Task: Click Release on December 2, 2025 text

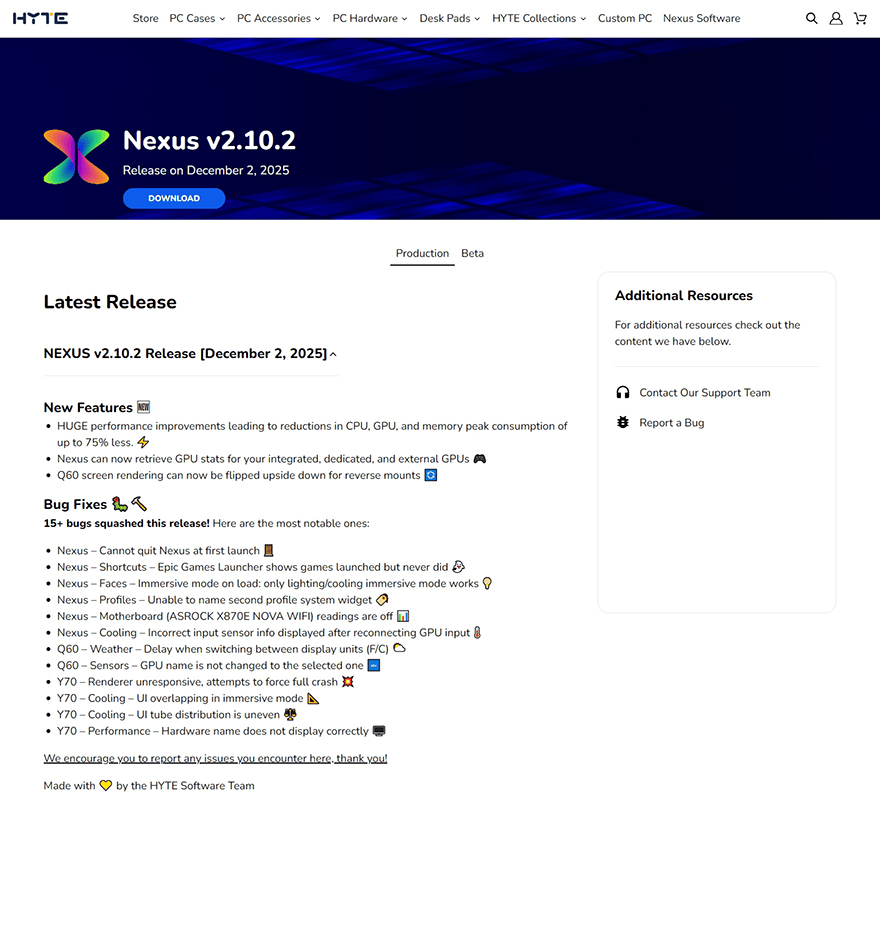Action: (x=206, y=170)
